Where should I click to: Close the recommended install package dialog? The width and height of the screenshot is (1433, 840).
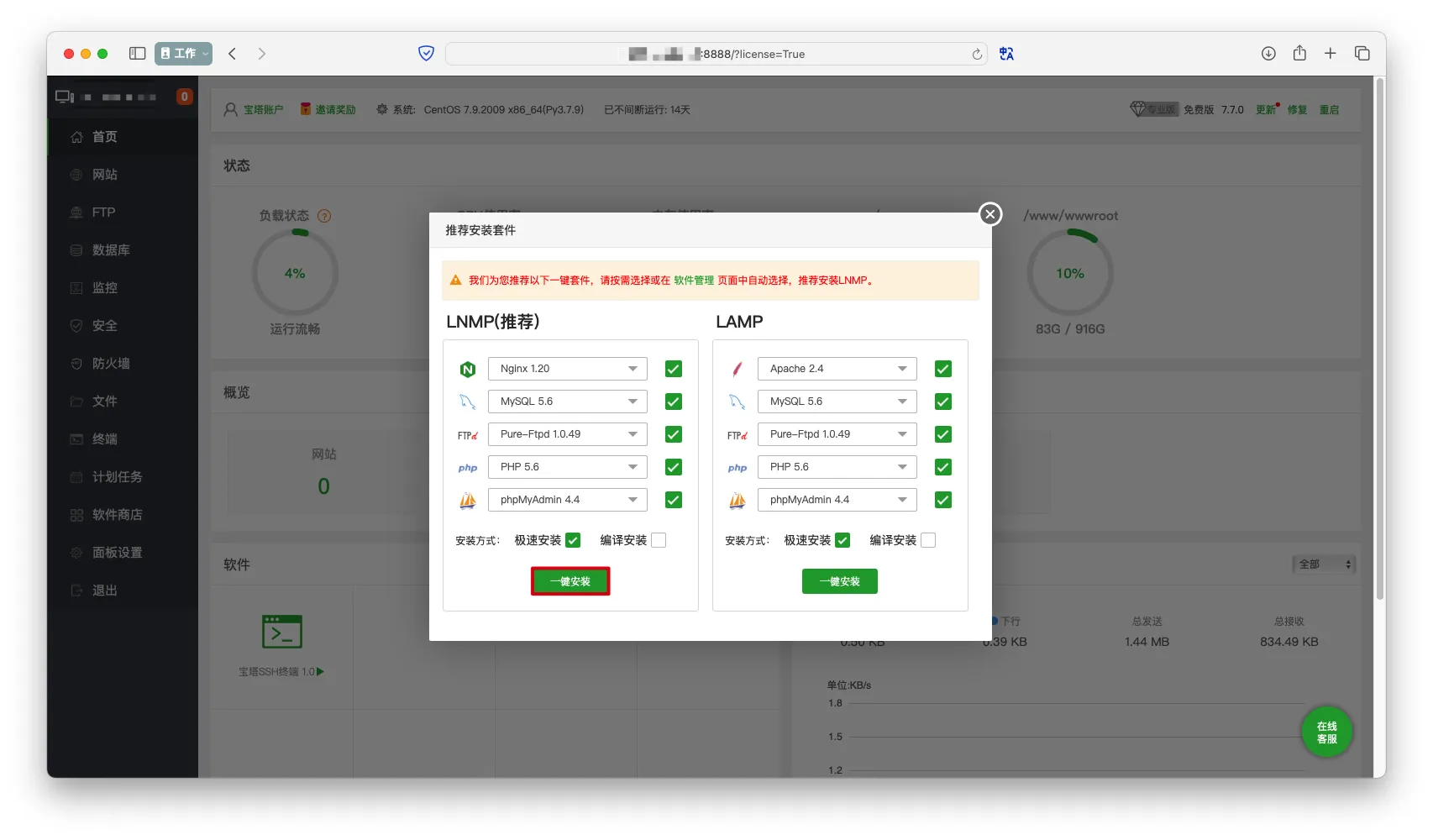click(x=990, y=214)
